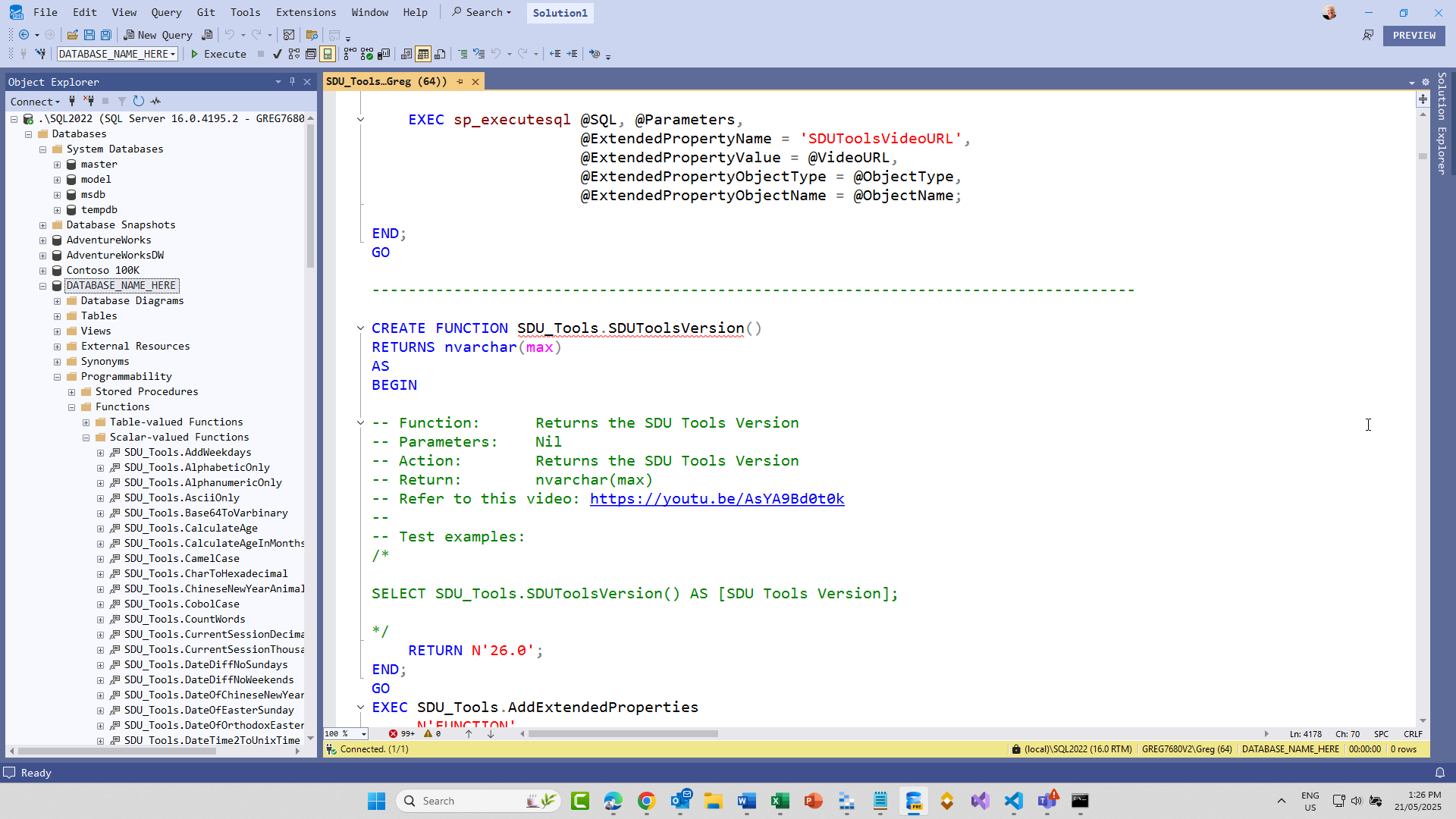Click the Find in Files icon
The height and width of the screenshot is (819, 1456).
312,35
